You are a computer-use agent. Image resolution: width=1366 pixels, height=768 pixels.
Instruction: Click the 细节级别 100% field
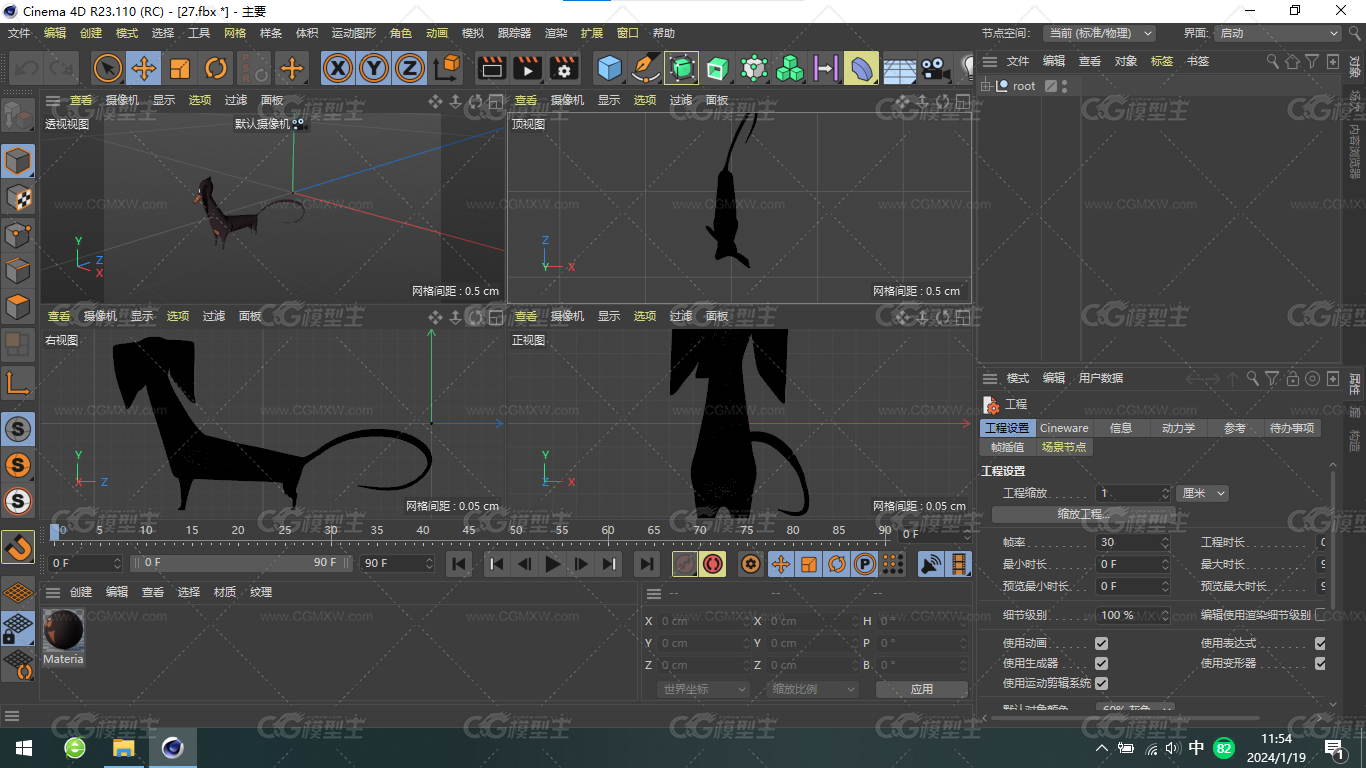point(1133,615)
